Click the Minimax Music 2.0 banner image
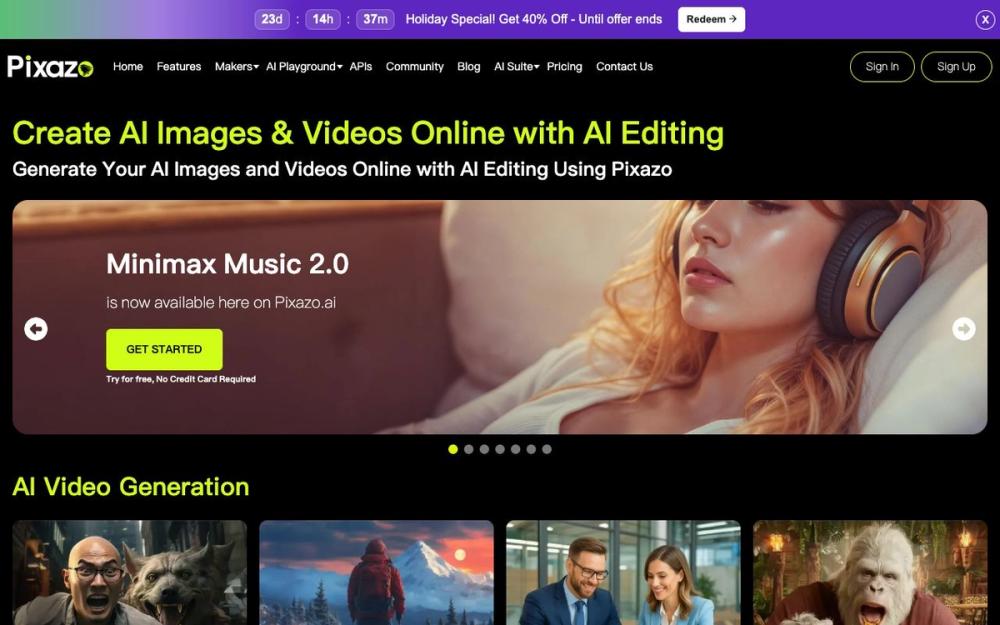Screen dimensions: 1000x625 coord(500,317)
